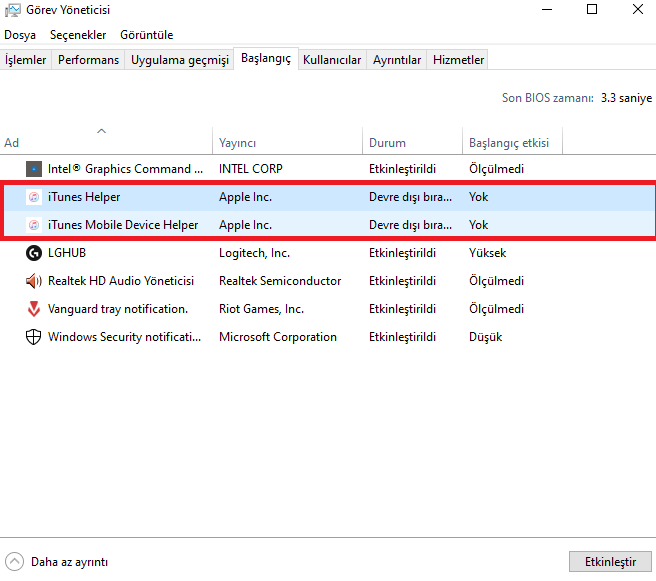Select Realtek HD Audio Yöneticisi row name

click(121, 281)
